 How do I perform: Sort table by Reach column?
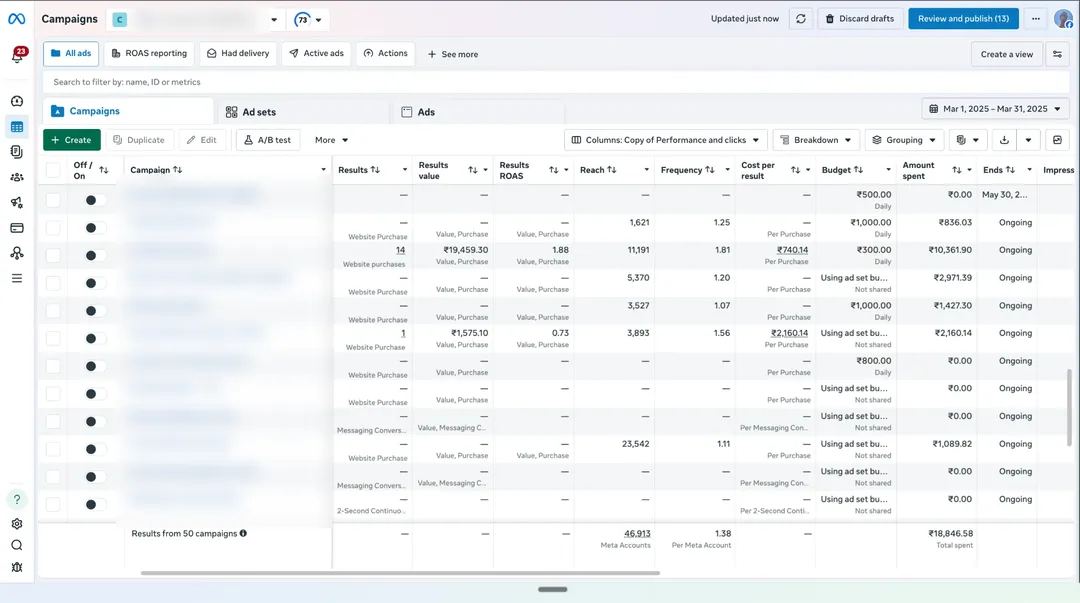pos(612,170)
